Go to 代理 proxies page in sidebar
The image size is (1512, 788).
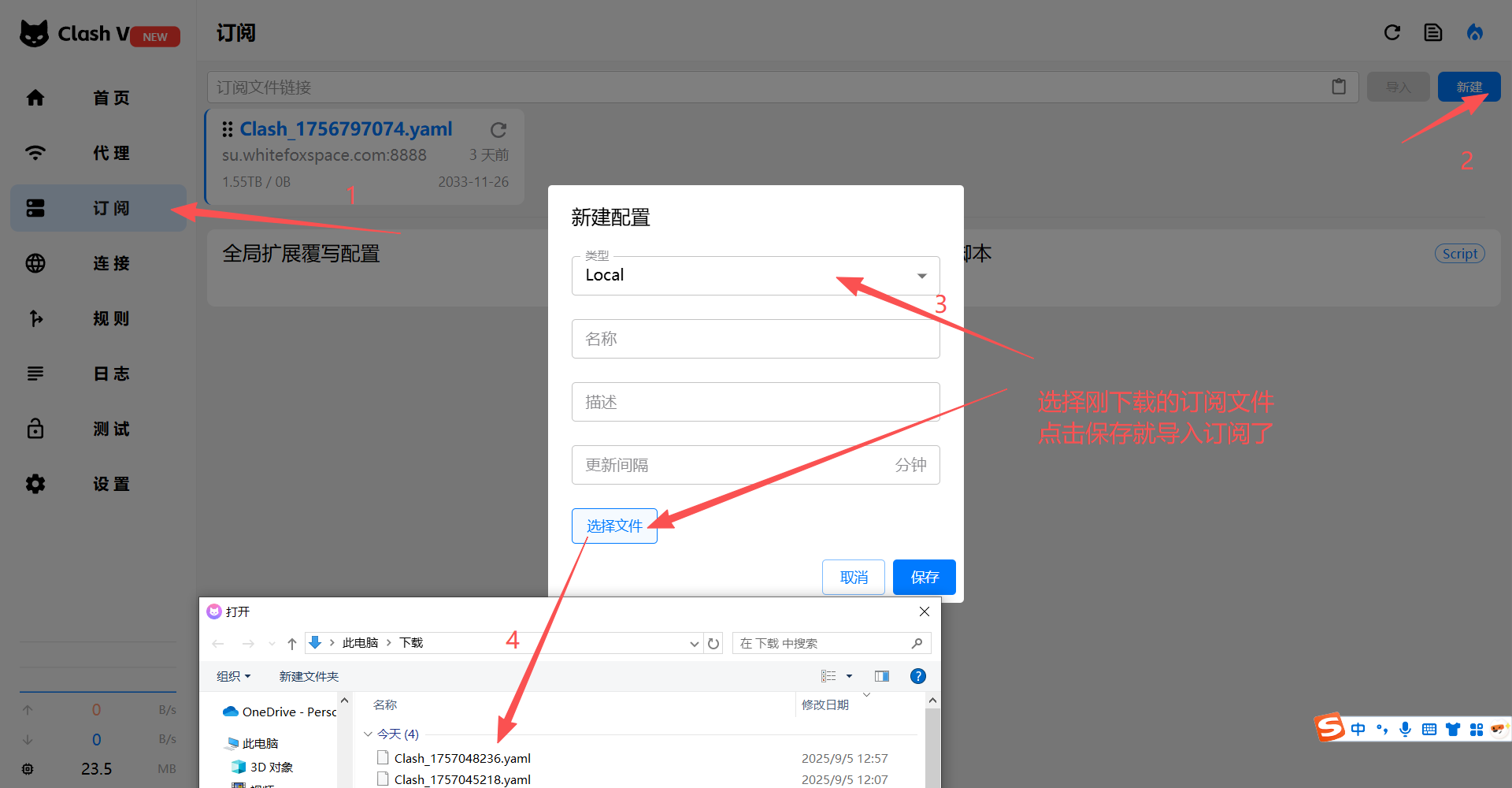[98, 153]
